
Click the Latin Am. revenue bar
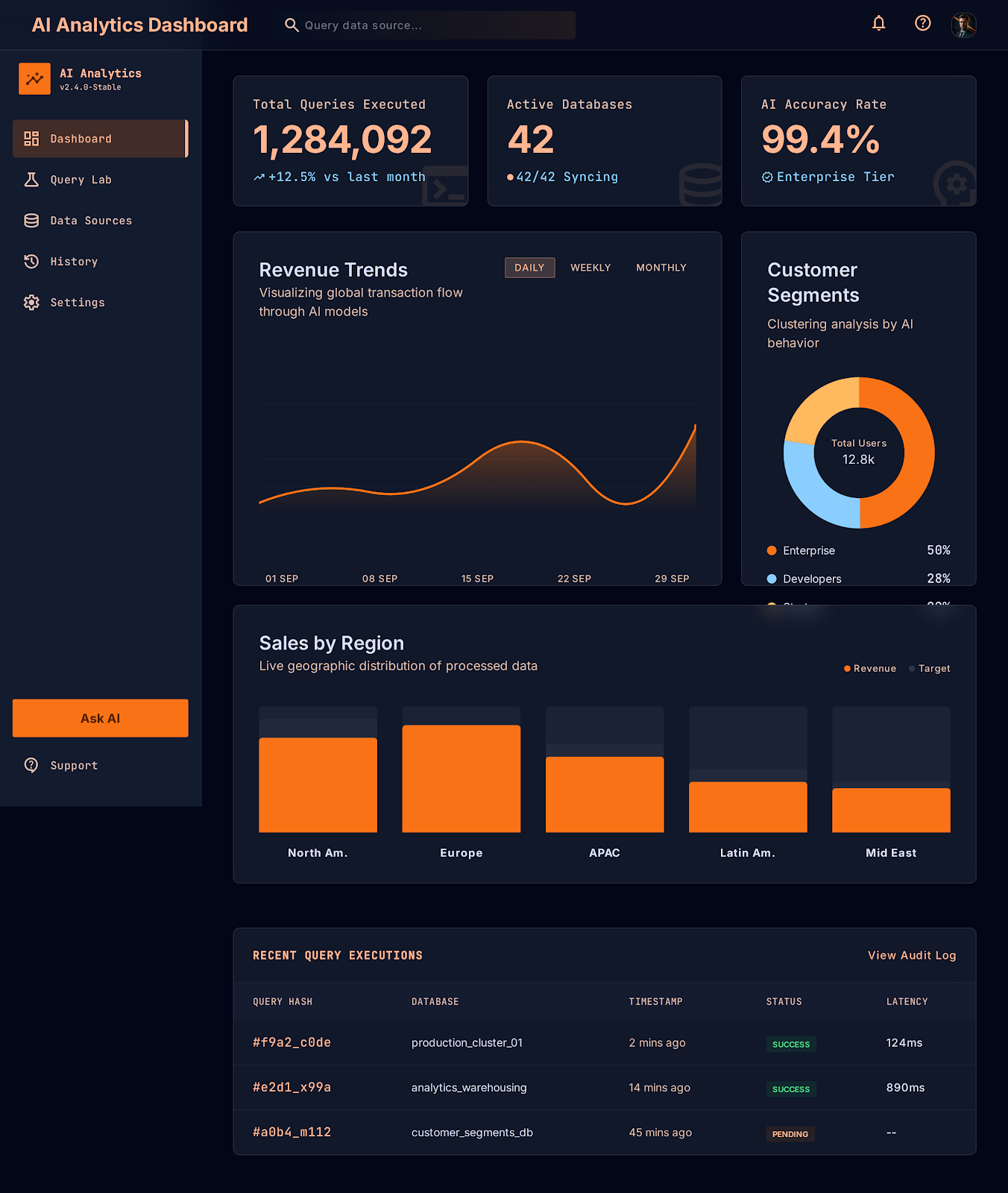coord(748,808)
